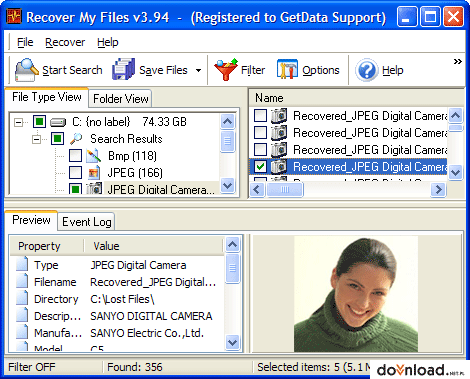The image size is (470, 379).
Task: Click the page icon beside Directory property
Action: (x=22, y=298)
